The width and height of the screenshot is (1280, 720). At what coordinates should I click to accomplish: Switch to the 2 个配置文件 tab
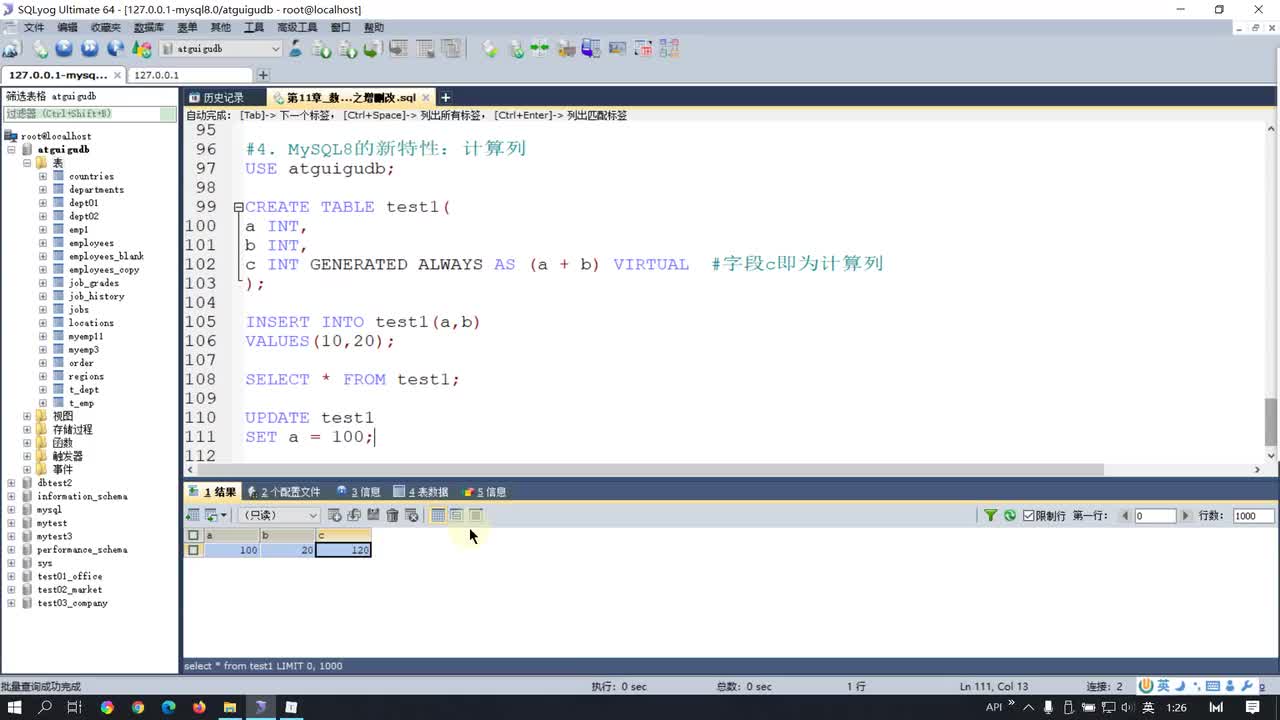[x=284, y=492]
